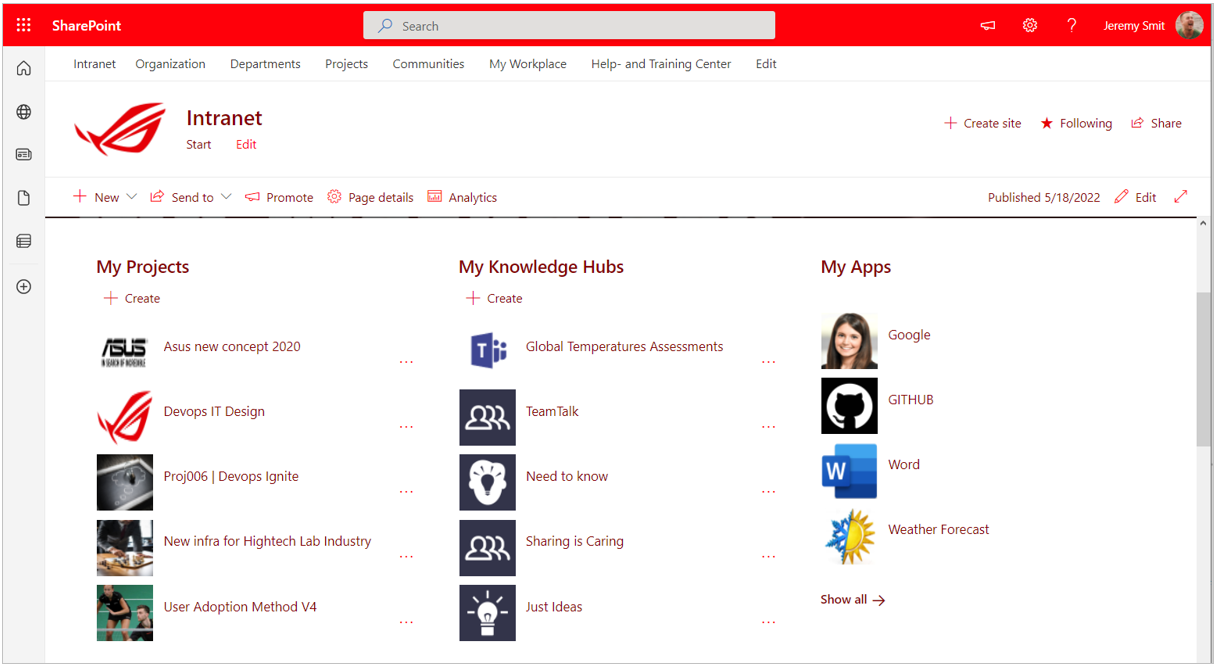Open the My news sidebar icon
The height and width of the screenshot is (668, 1218).
(23, 155)
